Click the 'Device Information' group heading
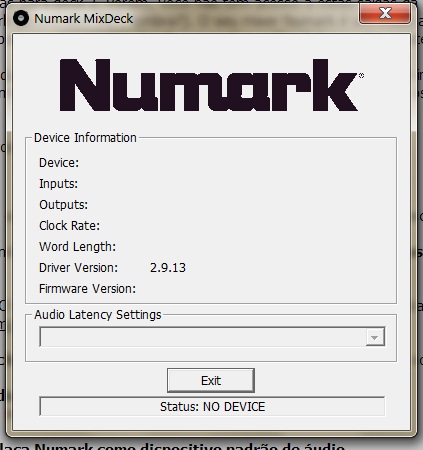 [x=85, y=138]
